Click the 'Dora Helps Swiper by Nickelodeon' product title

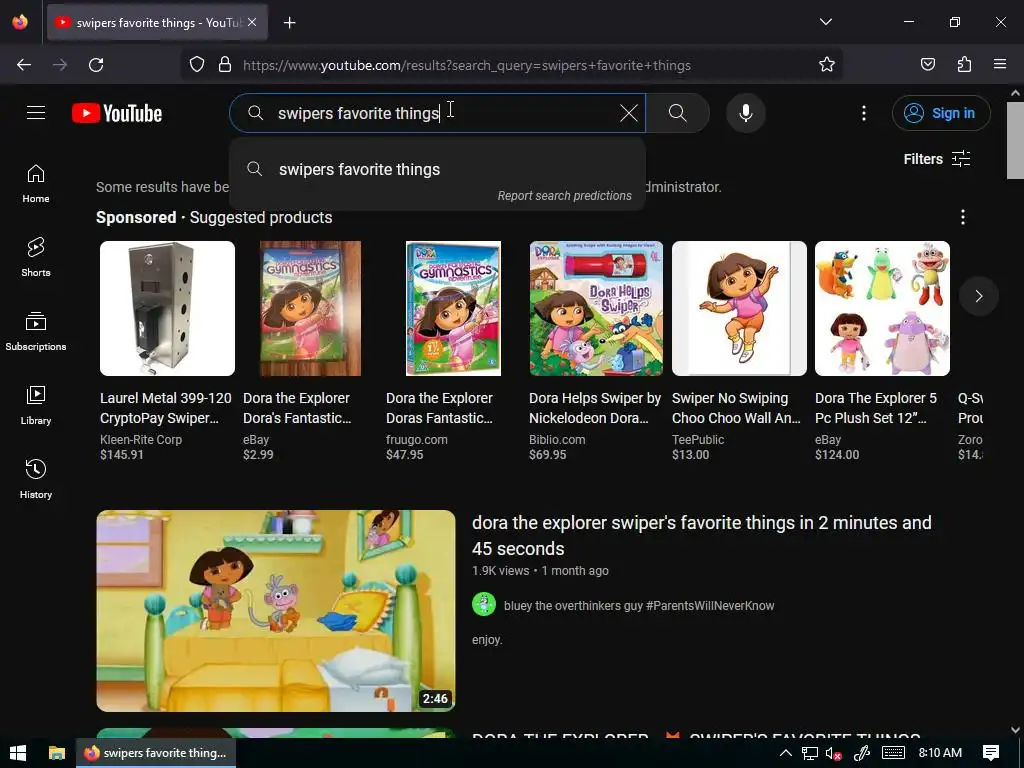click(595, 408)
